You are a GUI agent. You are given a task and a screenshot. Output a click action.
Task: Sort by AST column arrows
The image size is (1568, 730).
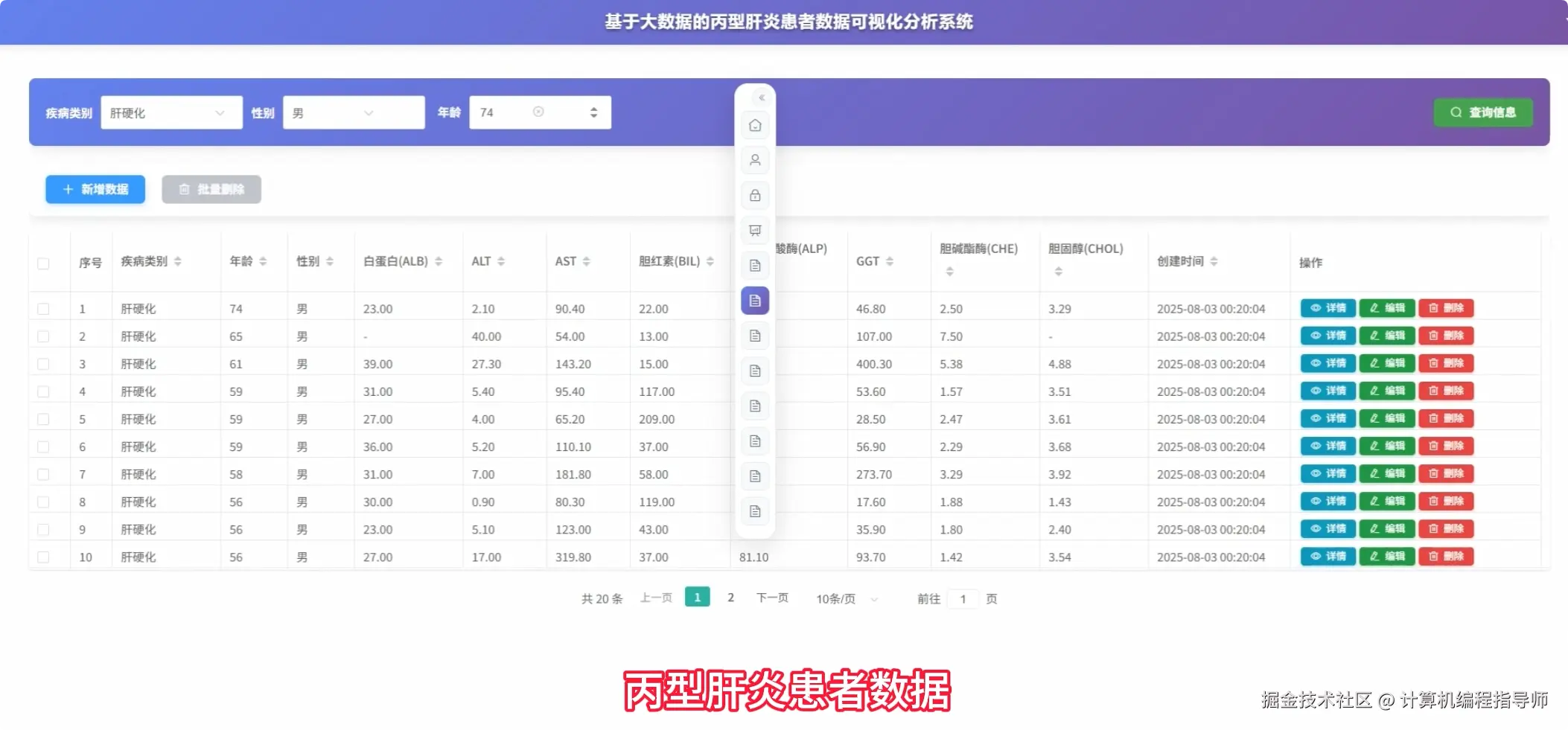point(587,261)
